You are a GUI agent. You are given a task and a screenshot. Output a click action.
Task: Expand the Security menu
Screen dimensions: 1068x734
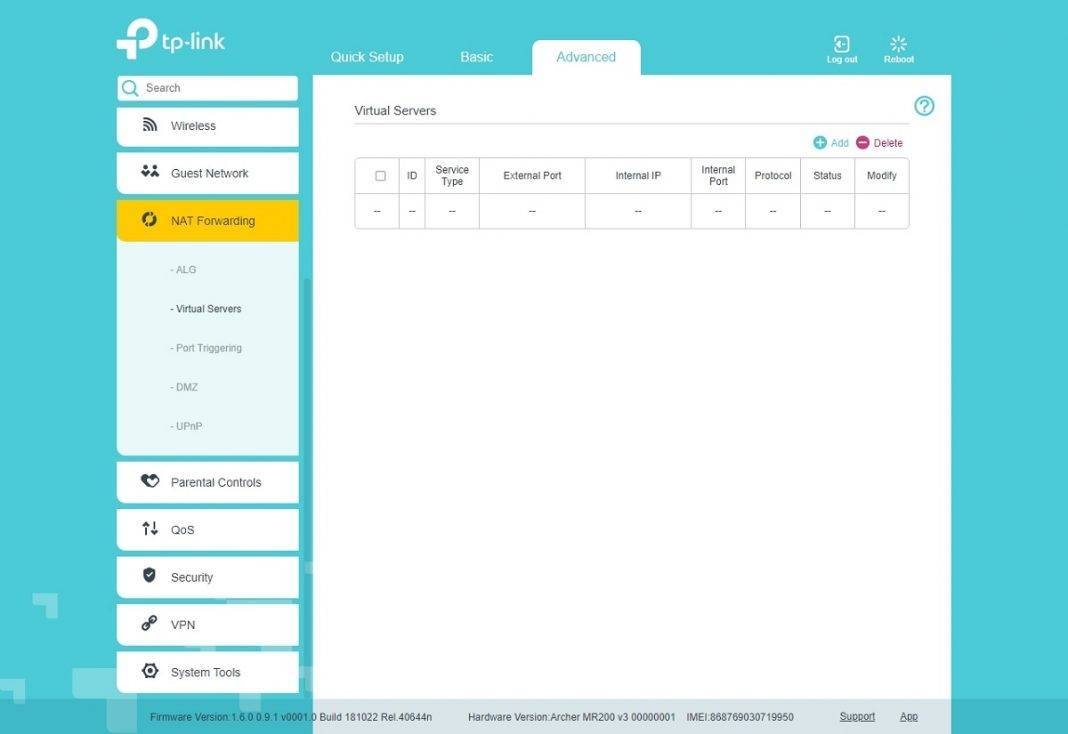(208, 577)
